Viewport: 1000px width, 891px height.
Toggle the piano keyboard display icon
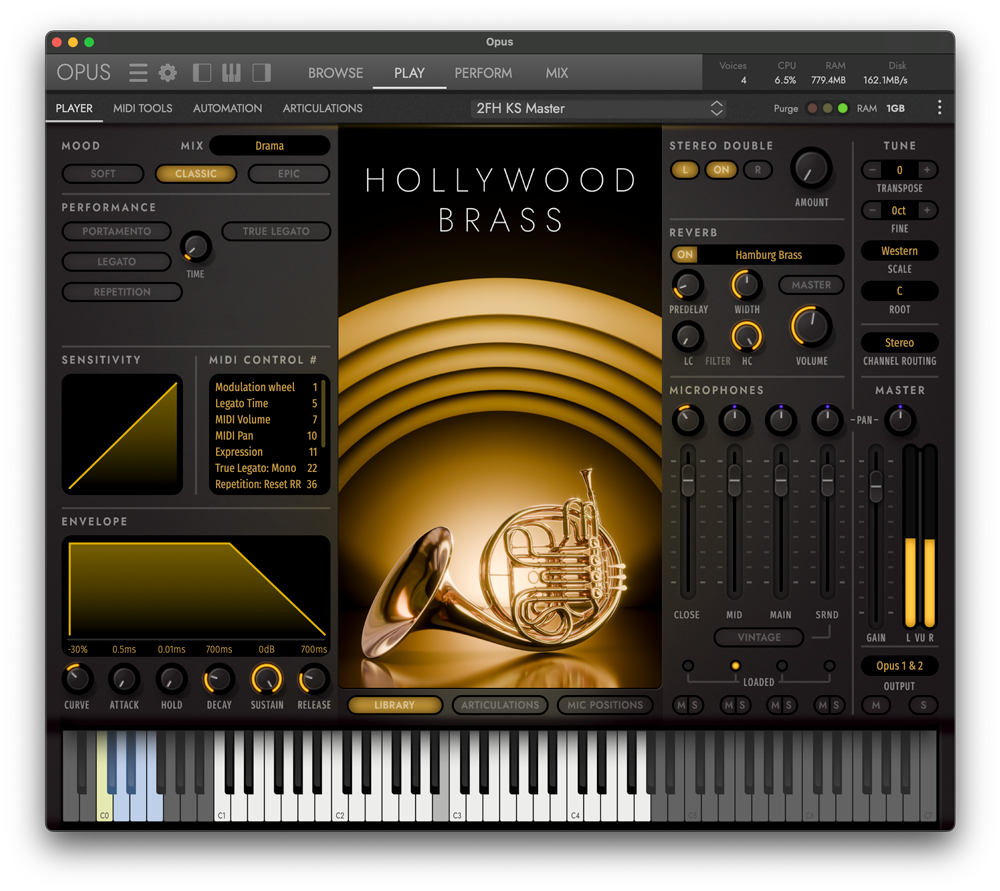pyautogui.click(x=231, y=73)
